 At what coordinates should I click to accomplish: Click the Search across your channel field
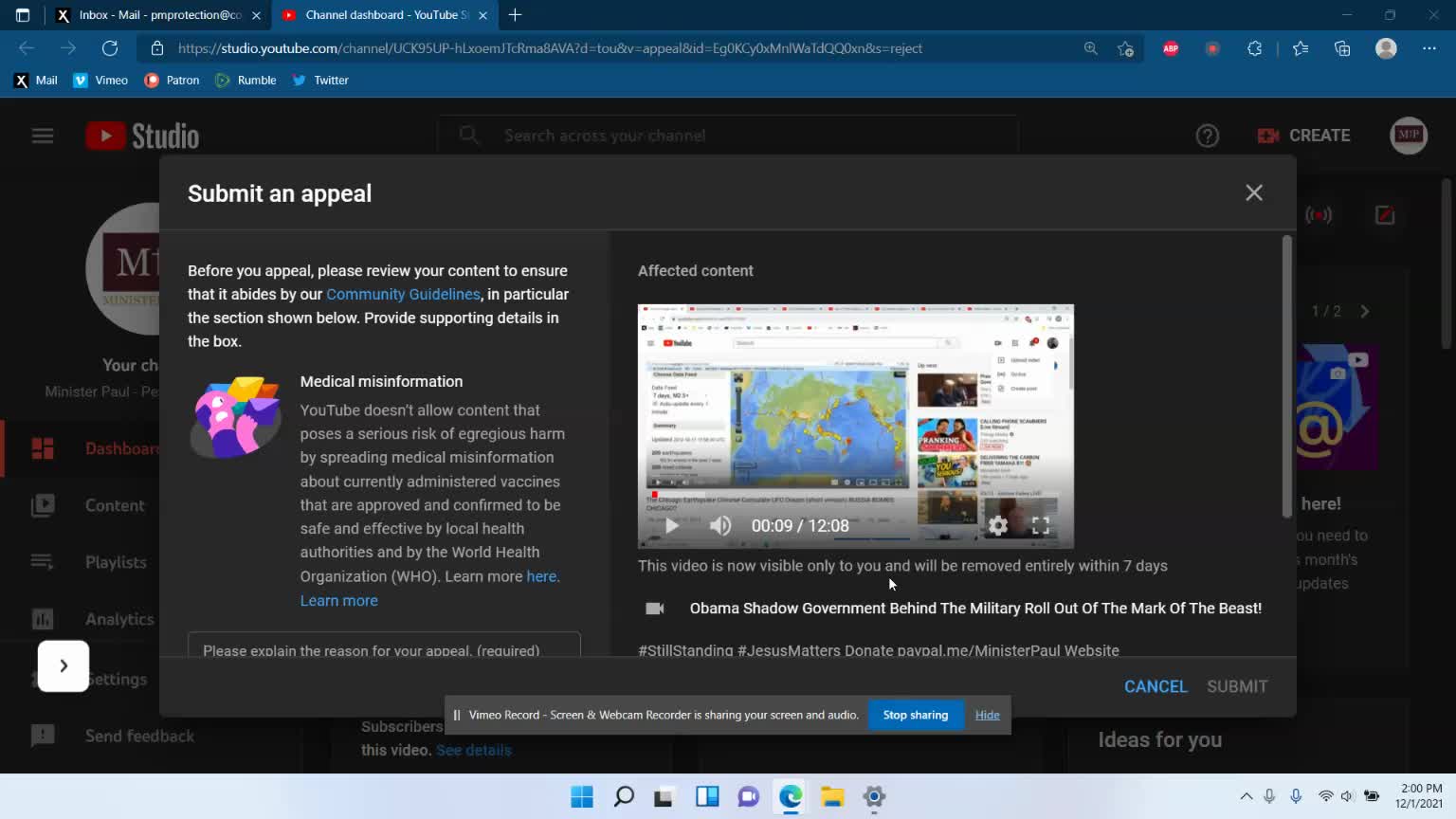tap(727, 136)
